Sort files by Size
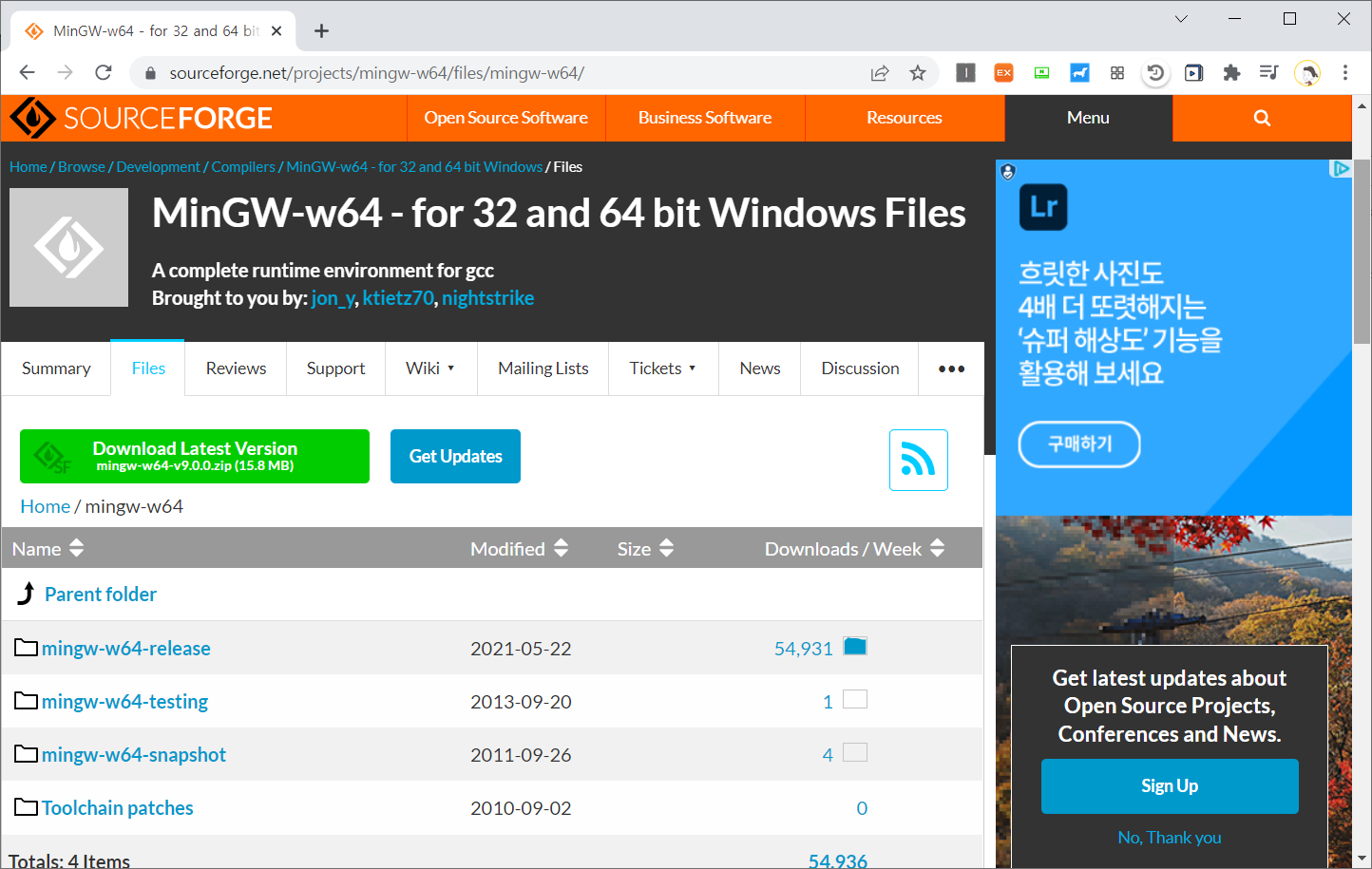The width and height of the screenshot is (1372, 869). pos(645,549)
